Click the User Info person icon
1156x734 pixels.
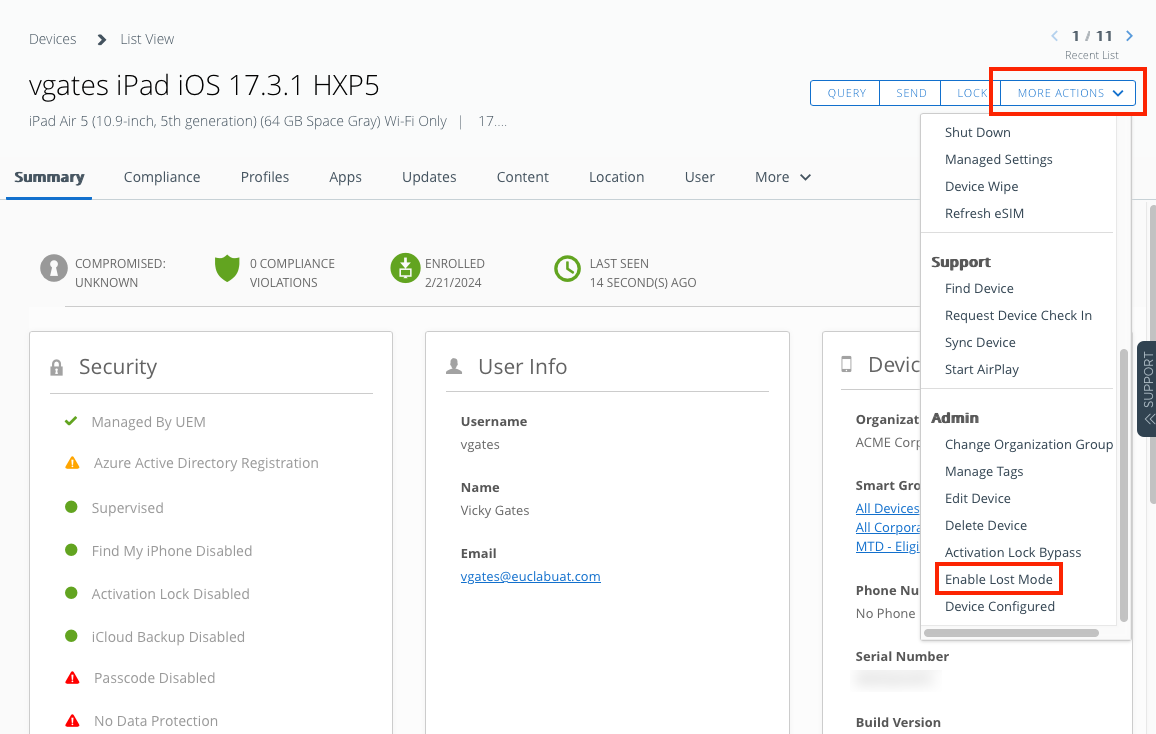coord(454,367)
